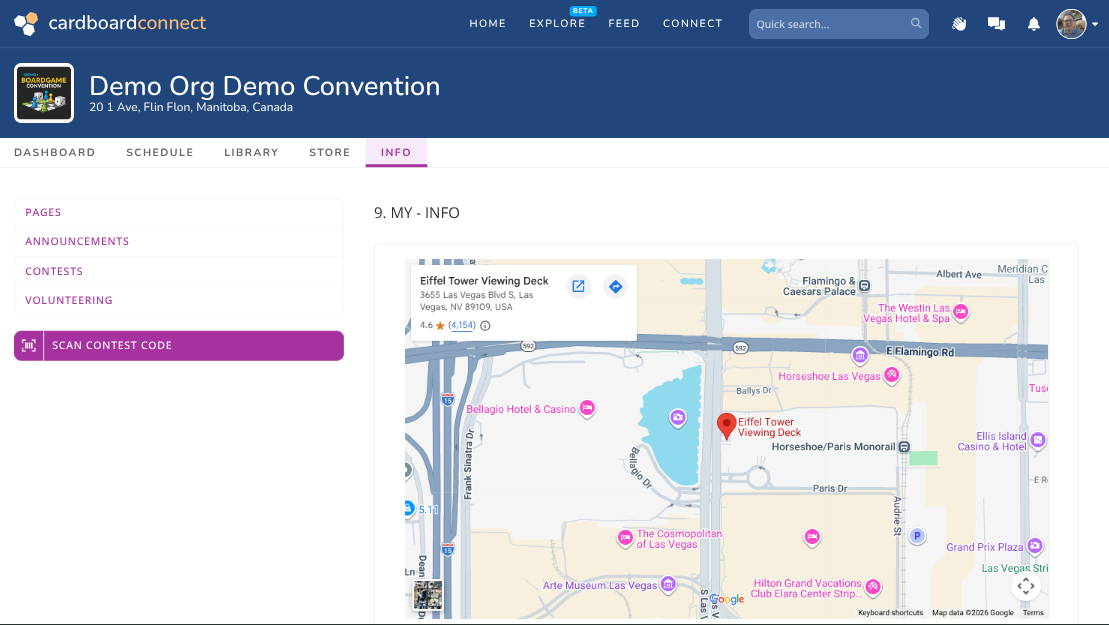Click Grand Prix Plaza marker
The height and width of the screenshot is (625, 1109).
pyautogui.click(x=1035, y=545)
